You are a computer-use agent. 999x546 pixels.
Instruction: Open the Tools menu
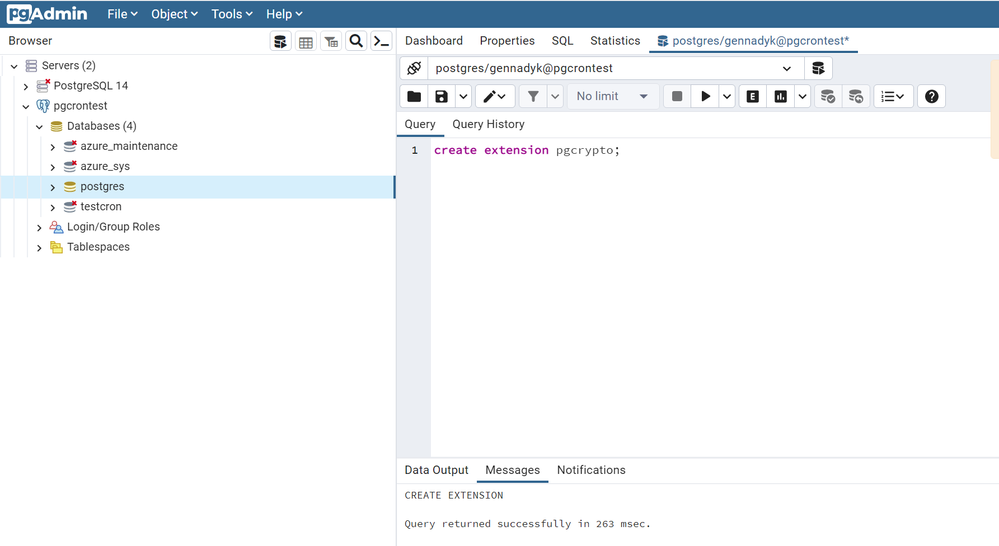tap(232, 14)
